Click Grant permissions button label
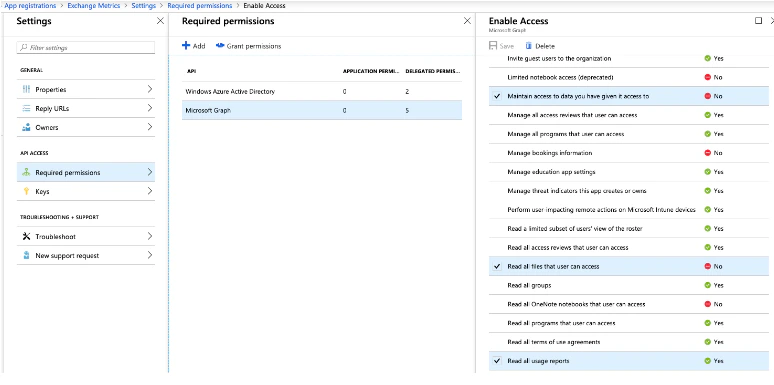Screen dimensions: 774x385 (254, 46)
